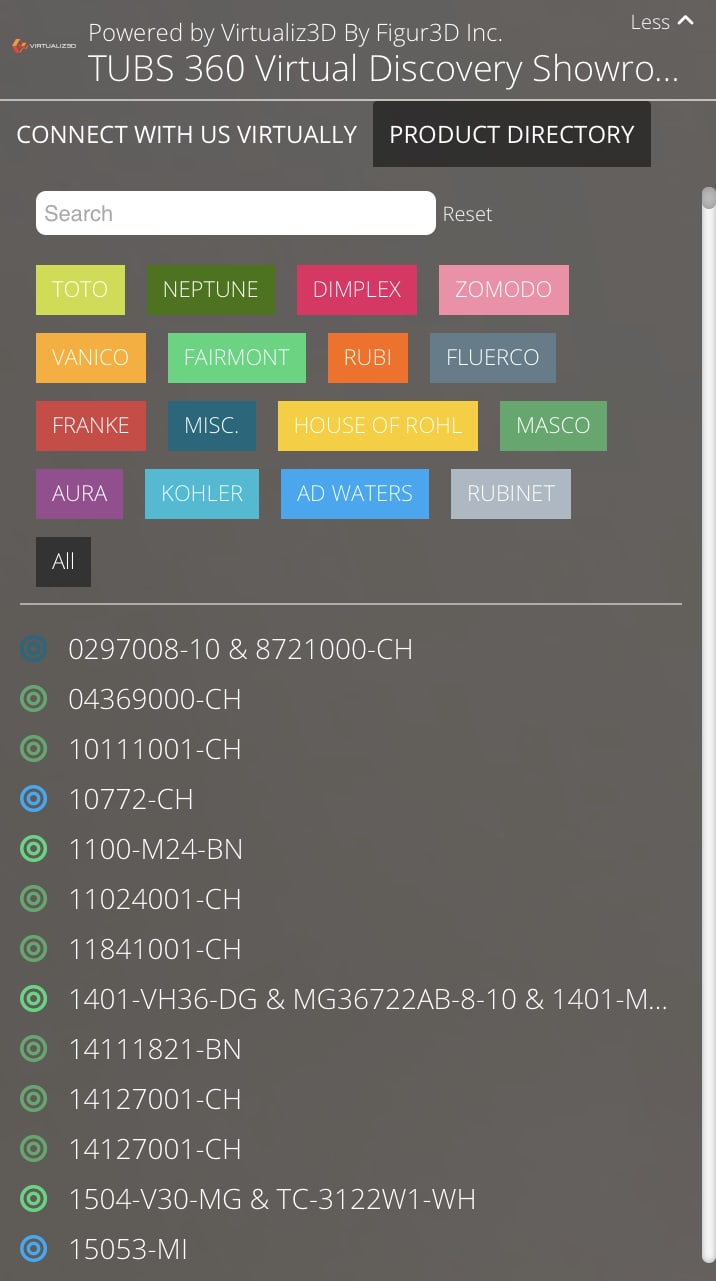Screen dimensions: 716x1281
Task: Click target icon beside 15053-MI
Action: (x=34, y=1249)
